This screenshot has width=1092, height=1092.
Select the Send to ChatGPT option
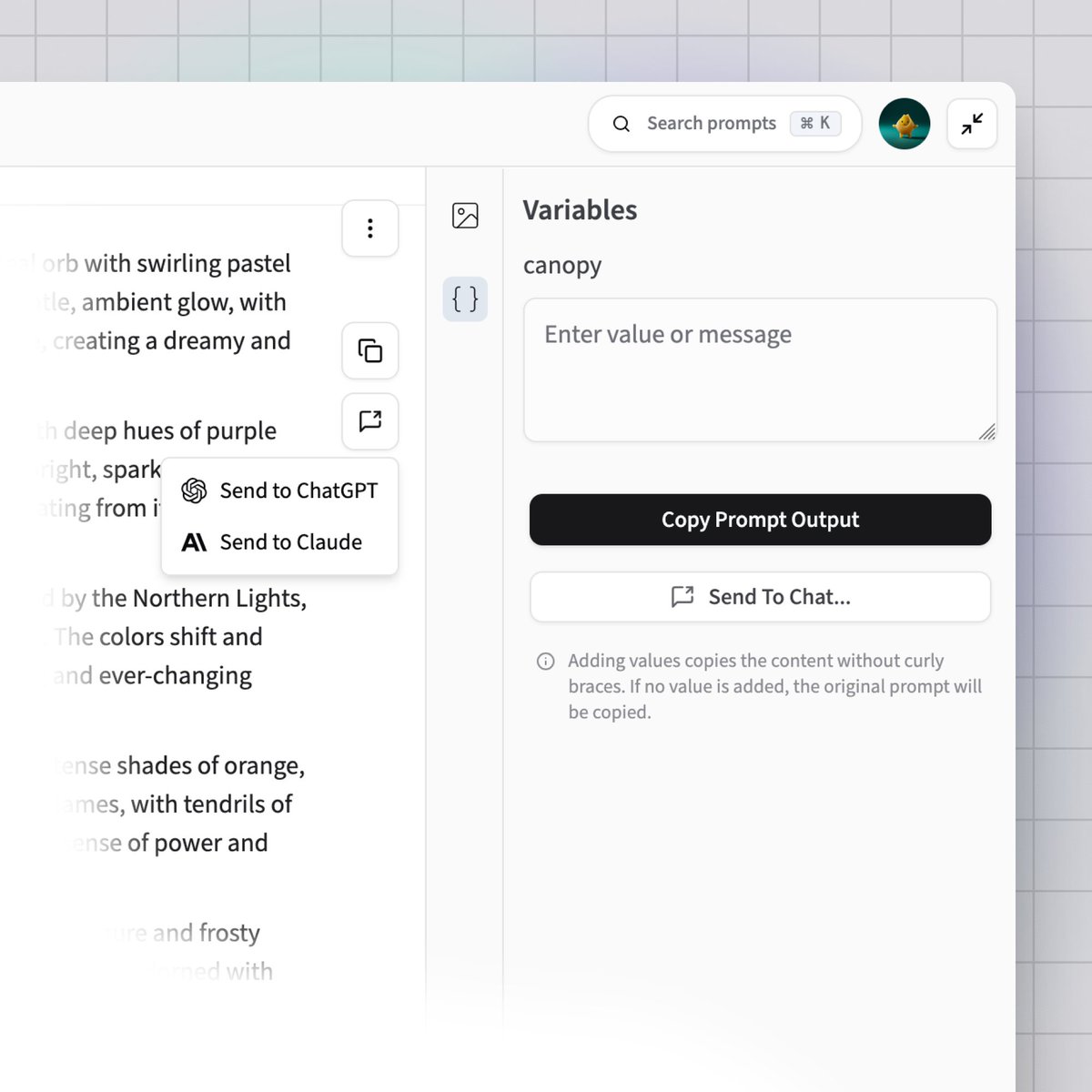pos(300,490)
